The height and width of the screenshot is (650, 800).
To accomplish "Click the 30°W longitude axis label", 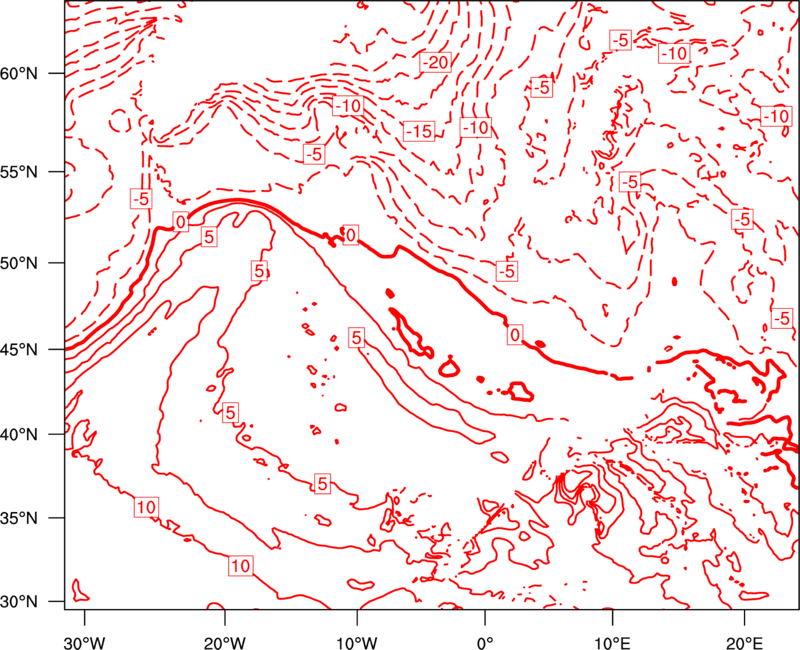I will [x=85, y=642].
